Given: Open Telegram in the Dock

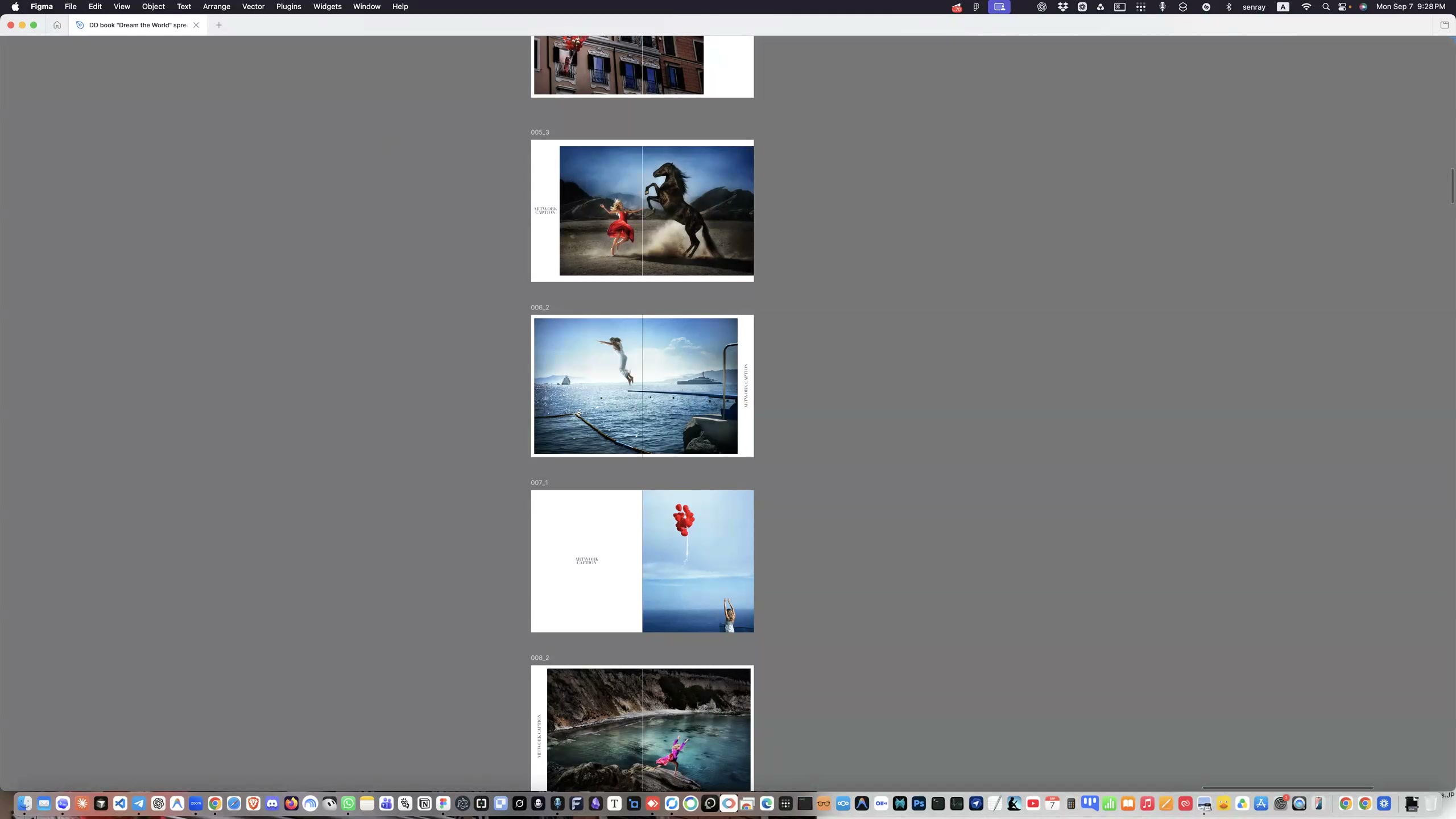Looking at the screenshot, I should point(139,804).
